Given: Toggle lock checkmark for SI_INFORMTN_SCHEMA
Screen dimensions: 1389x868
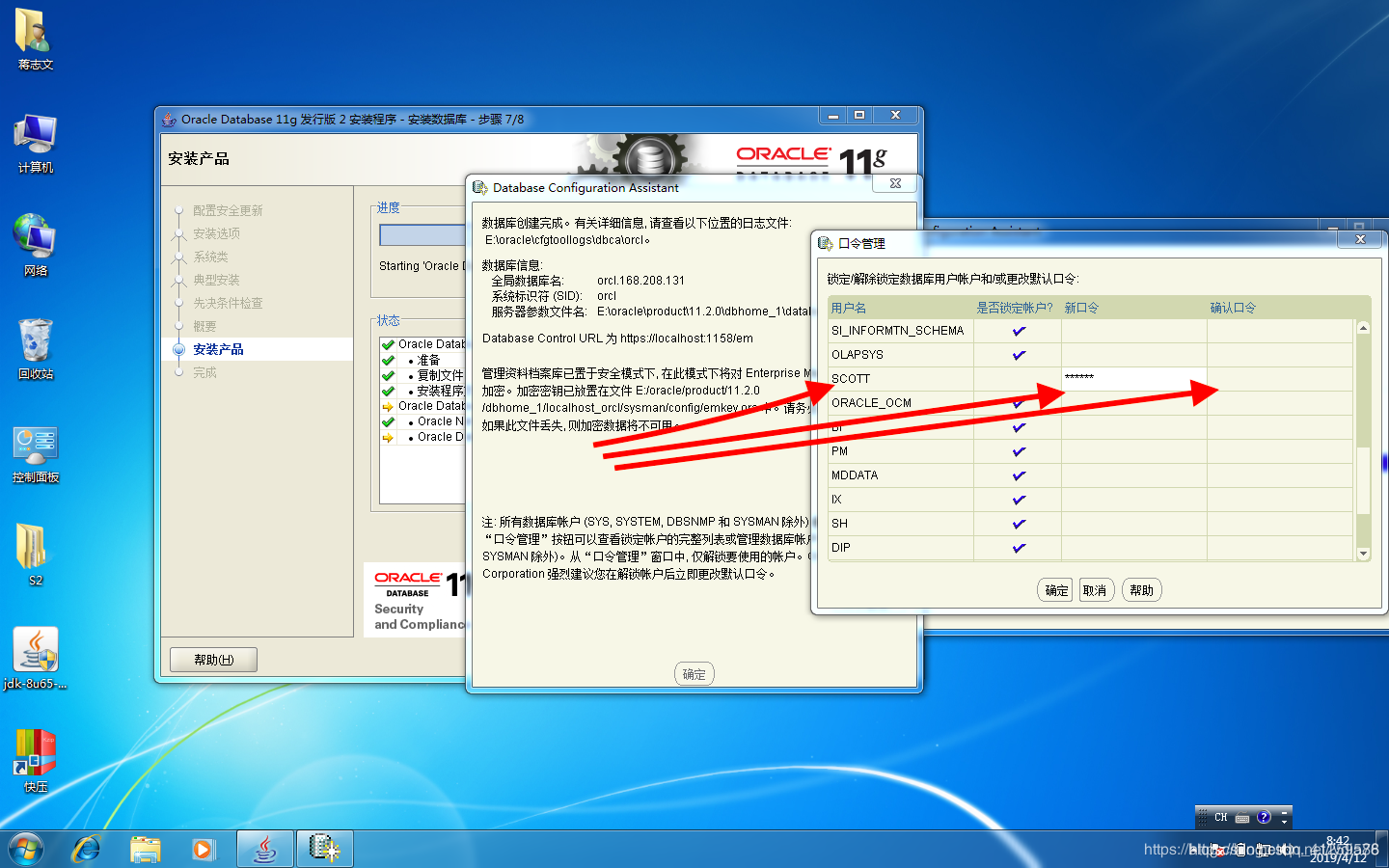Looking at the screenshot, I should point(1018,331).
